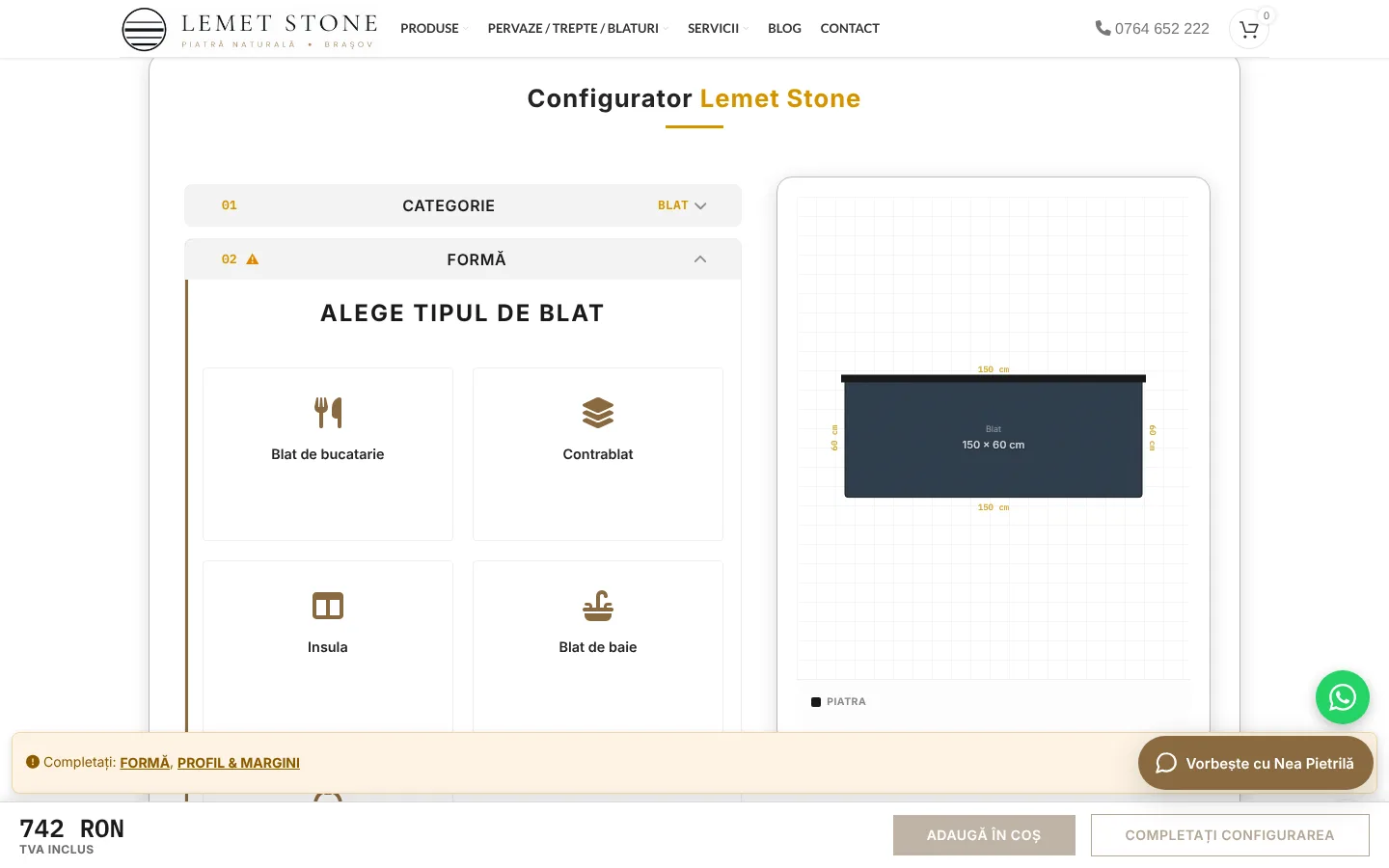Viewport: 1389px width, 868px height.
Task: Go to the BLOG page
Action: pyautogui.click(x=784, y=28)
